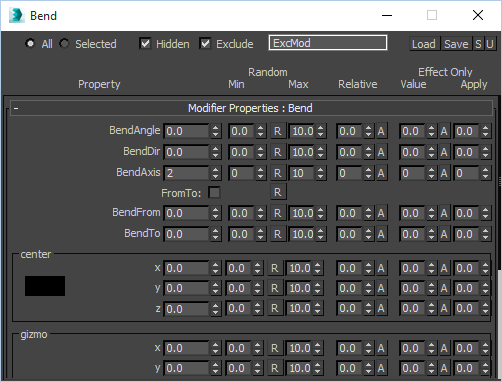Click the center x property spinner arrows

pyautogui.click(x=216, y=268)
